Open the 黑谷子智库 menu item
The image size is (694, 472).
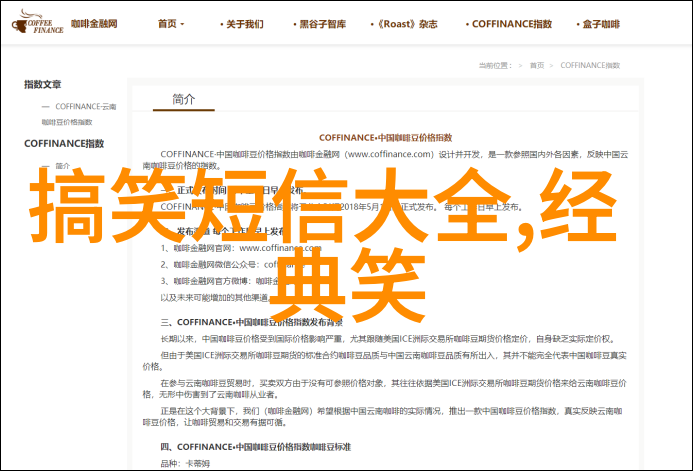[320, 24]
